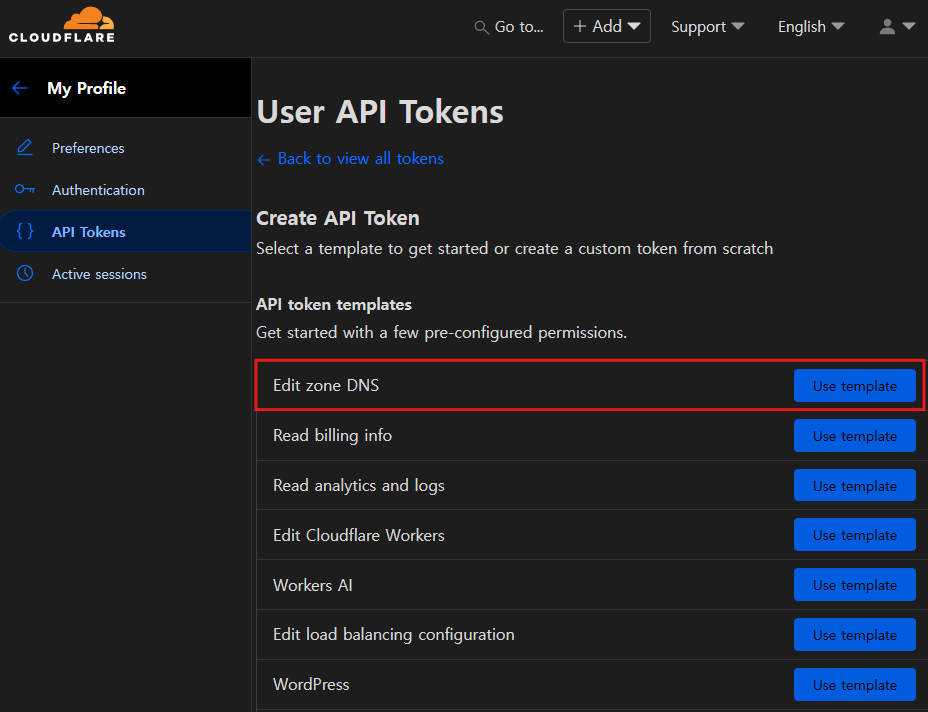
Task: Click the back arrow beside My Profile
Action: point(20,88)
